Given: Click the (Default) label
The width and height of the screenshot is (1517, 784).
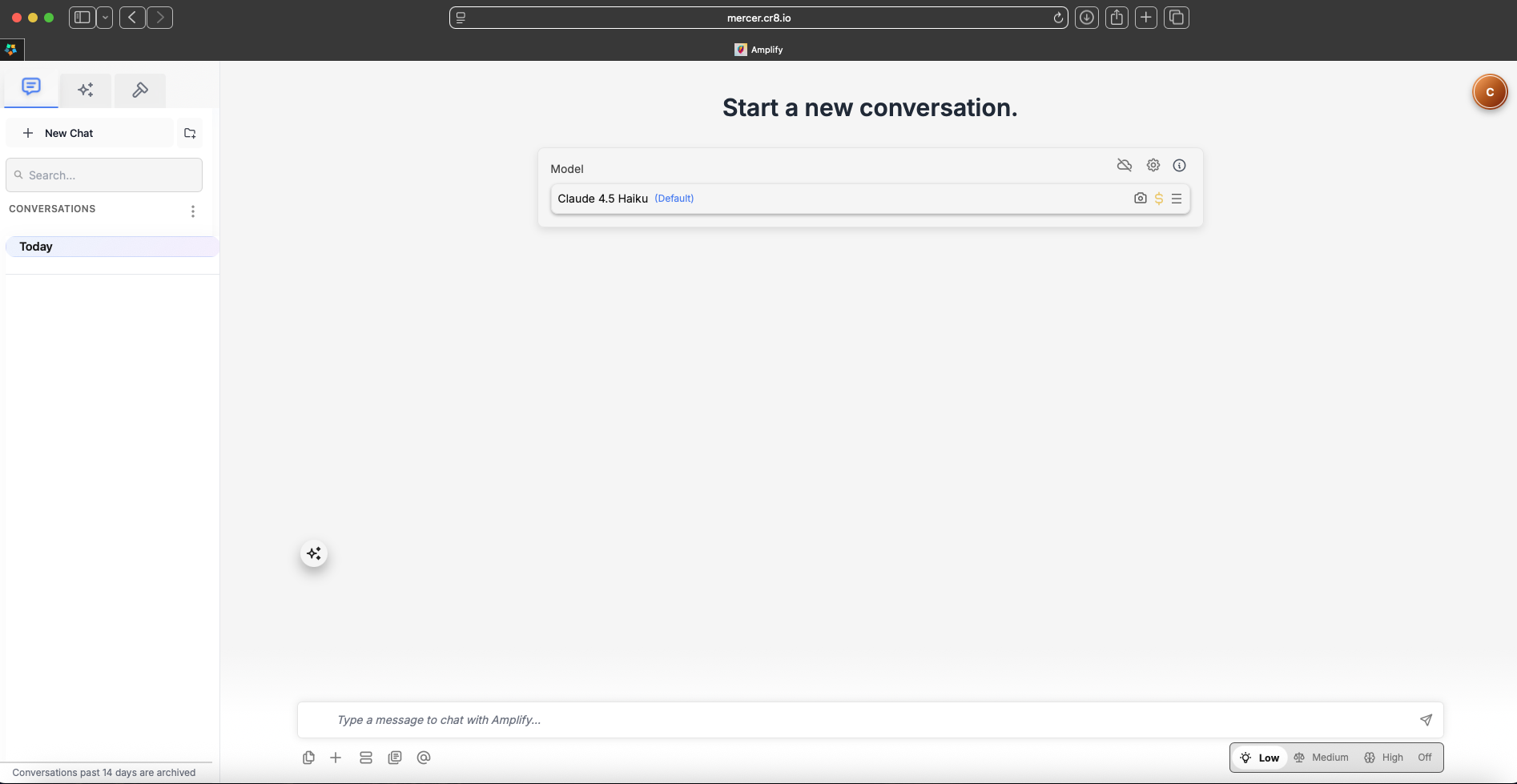Looking at the screenshot, I should tap(674, 199).
